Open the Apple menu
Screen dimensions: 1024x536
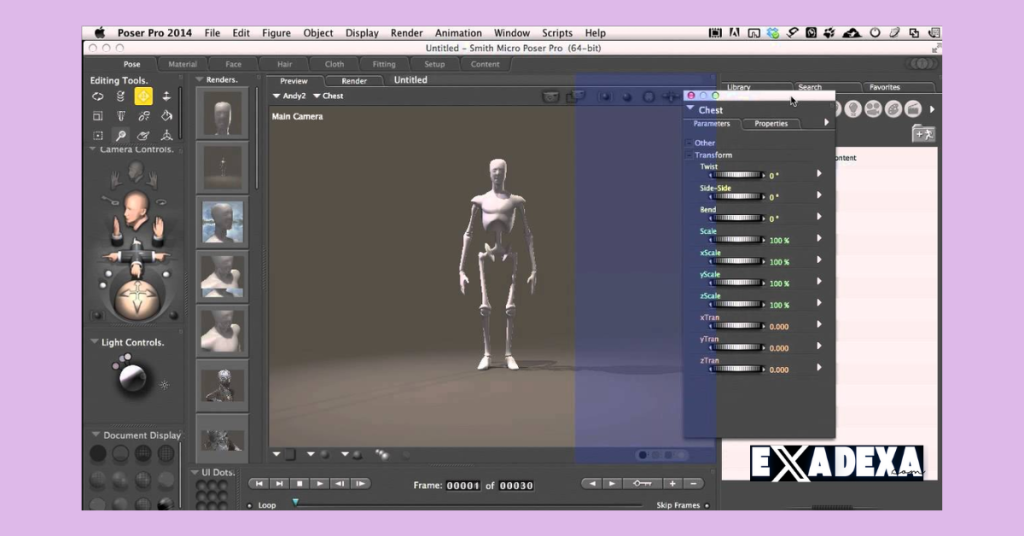point(99,33)
